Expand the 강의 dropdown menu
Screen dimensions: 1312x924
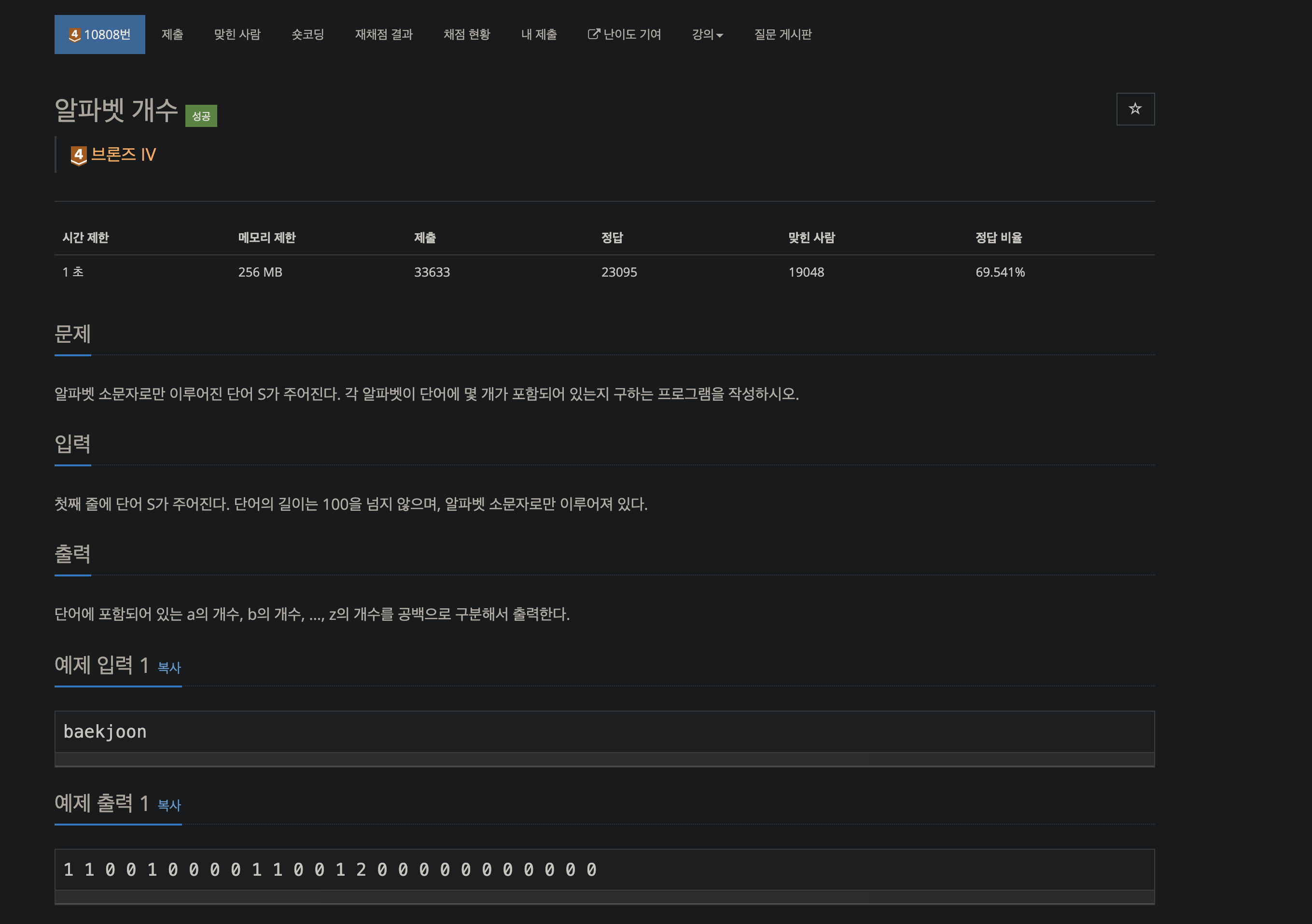point(707,35)
